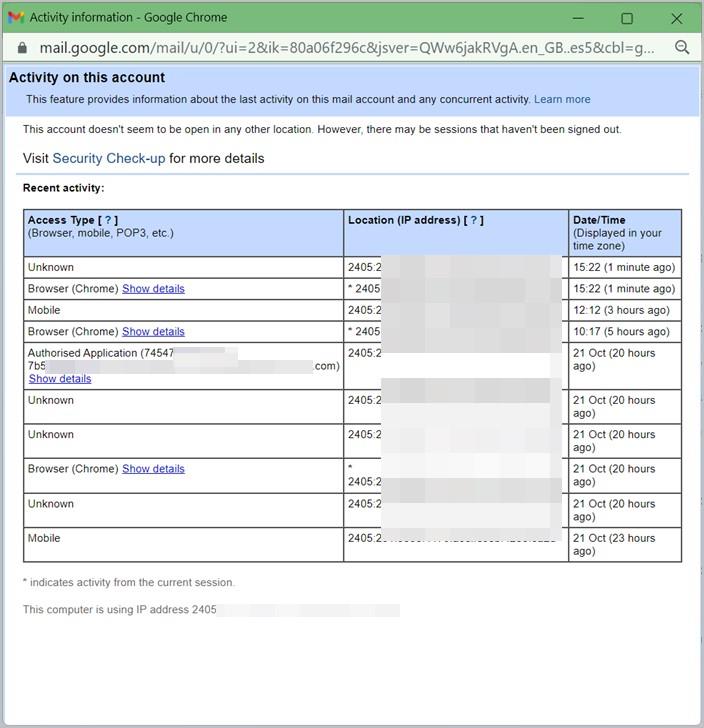704x728 pixels.
Task: Click the '10:17 (5 hours ago)' time cell
Action: 625,332
